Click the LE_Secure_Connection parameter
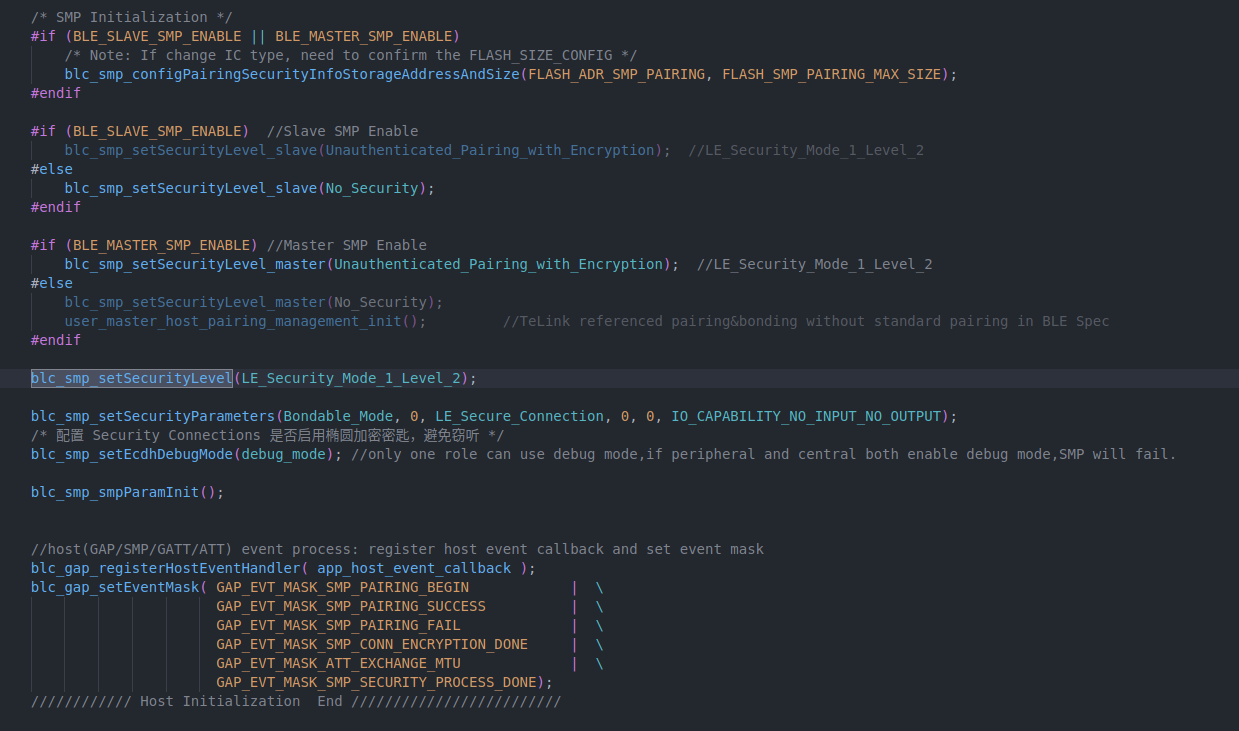 pyautogui.click(x=519, y=416)
